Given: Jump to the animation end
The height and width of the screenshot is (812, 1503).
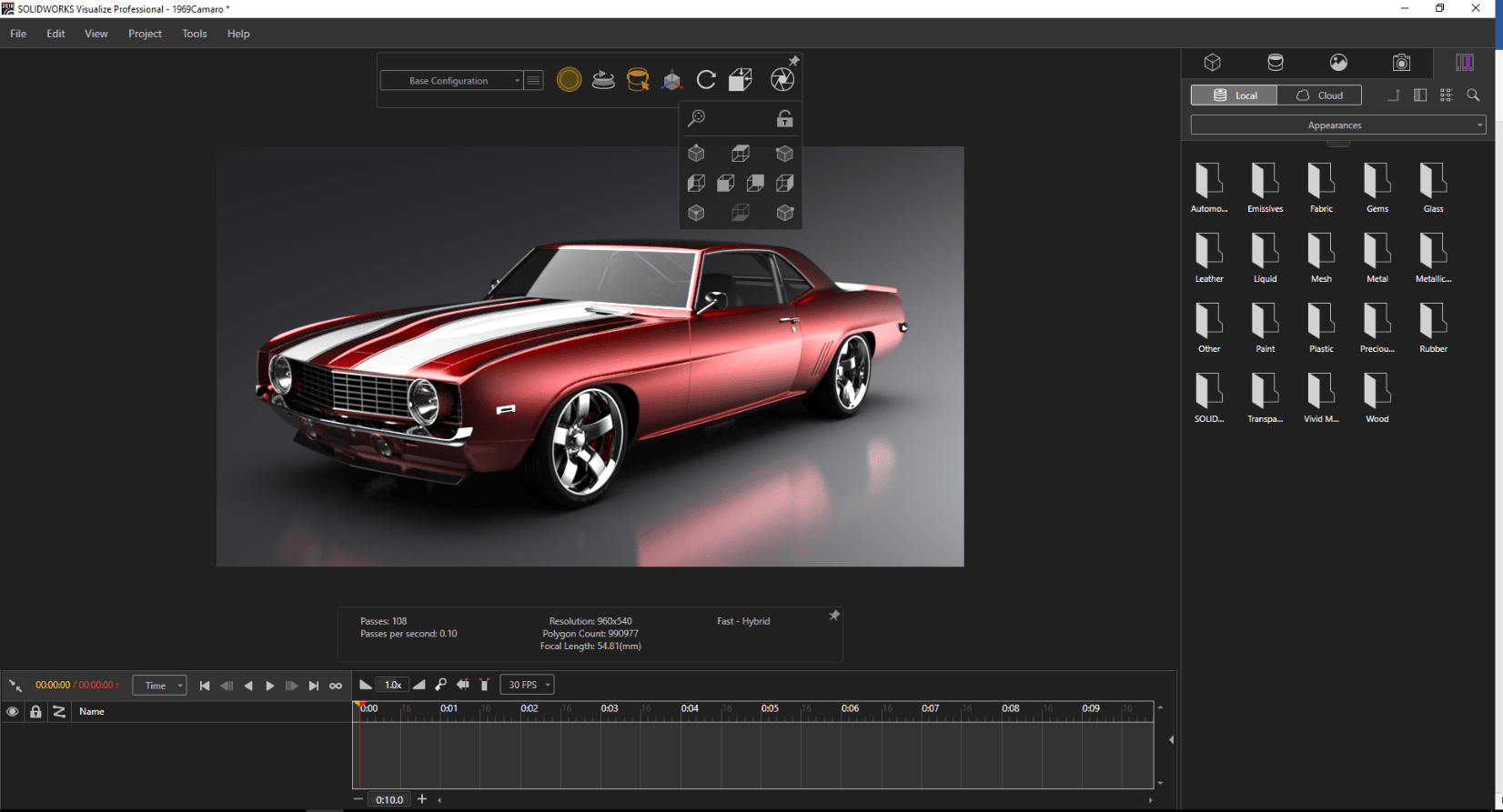Looking at the screenshot, I should pos(314,686).
